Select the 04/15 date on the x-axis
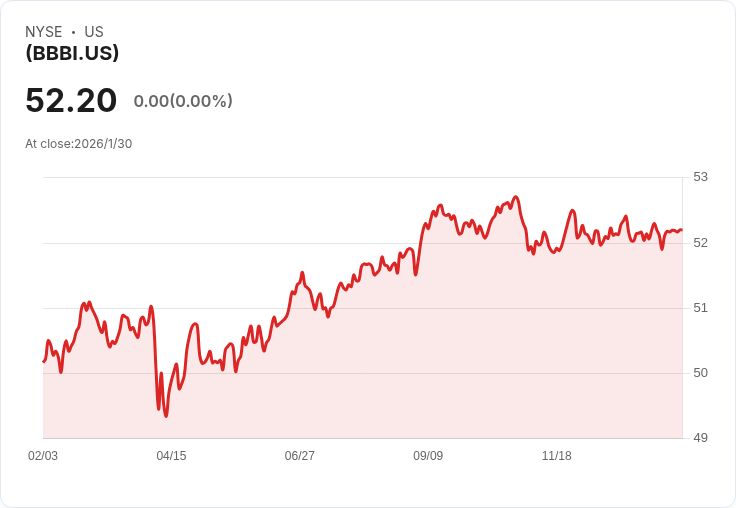Screen dimensions: 736x508 pyautogui.click(x=171, y=455)
